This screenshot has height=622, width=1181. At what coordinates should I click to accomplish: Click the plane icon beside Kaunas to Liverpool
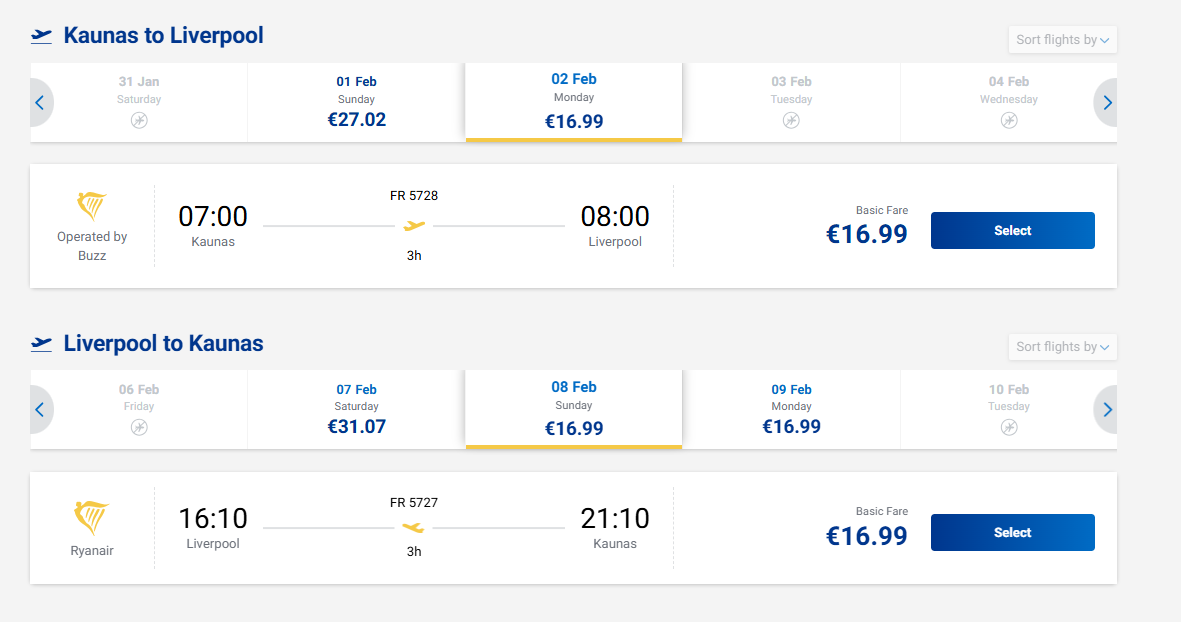pyautogui.click(x=41, y=36)
